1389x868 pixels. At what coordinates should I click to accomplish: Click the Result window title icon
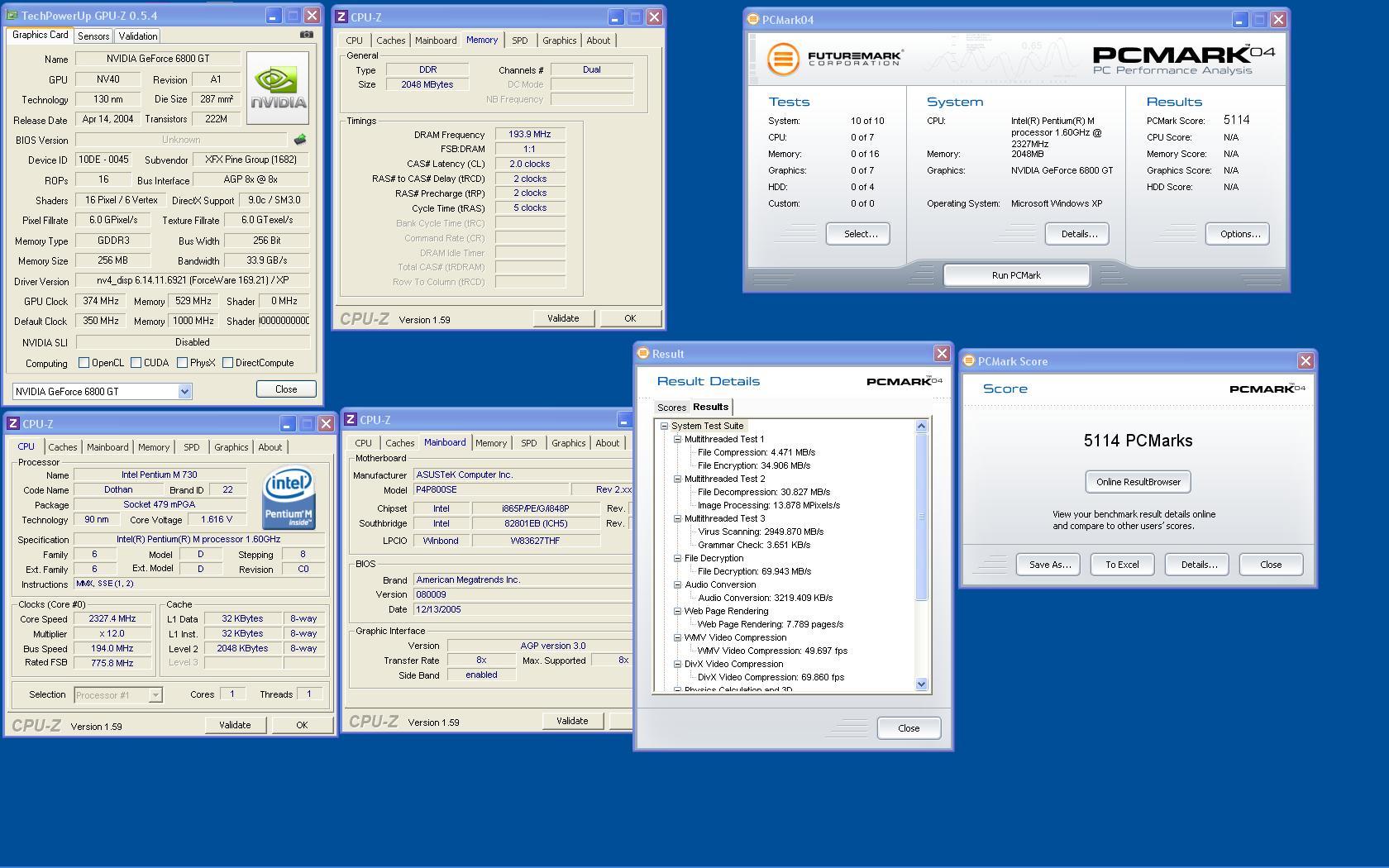[643, 354]
